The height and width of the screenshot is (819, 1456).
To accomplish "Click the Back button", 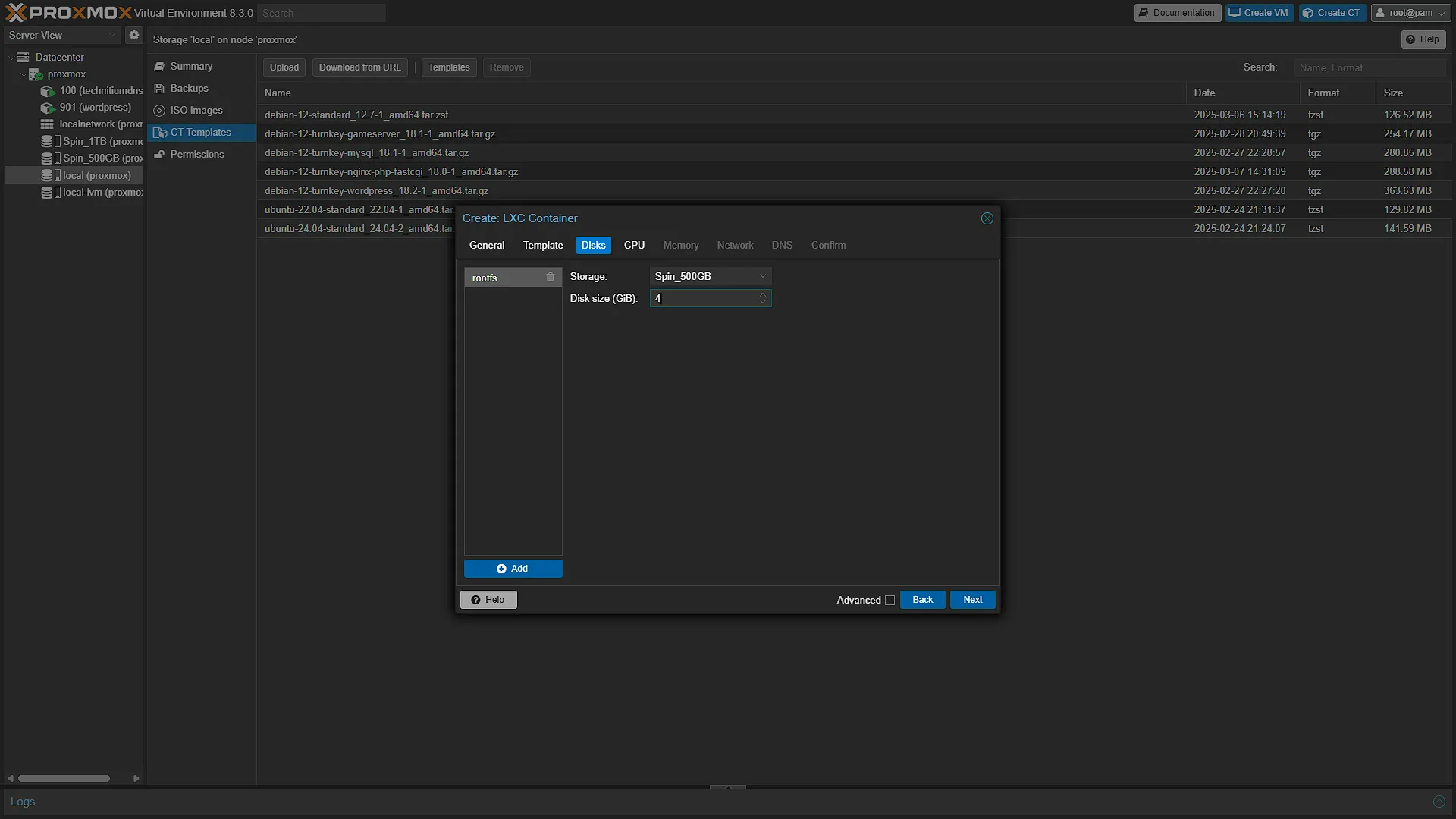I will click(x=922, y=600).
